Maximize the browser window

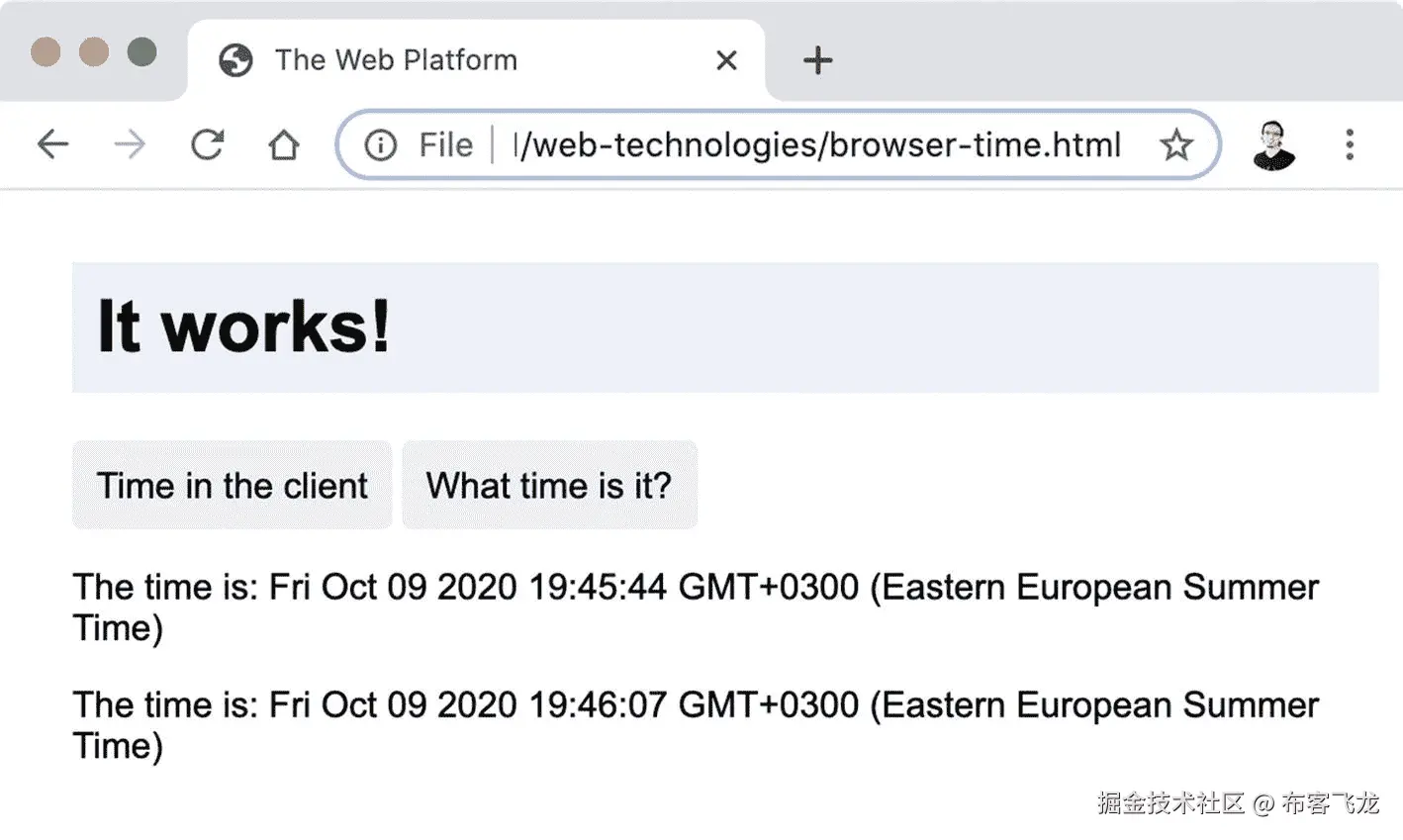coord(142,51)
